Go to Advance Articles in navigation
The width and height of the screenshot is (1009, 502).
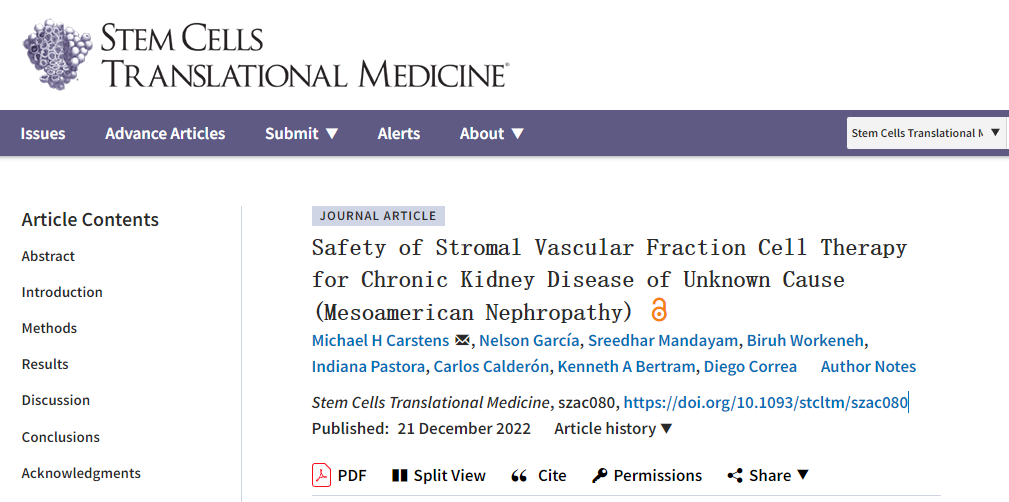pos(165,133)
